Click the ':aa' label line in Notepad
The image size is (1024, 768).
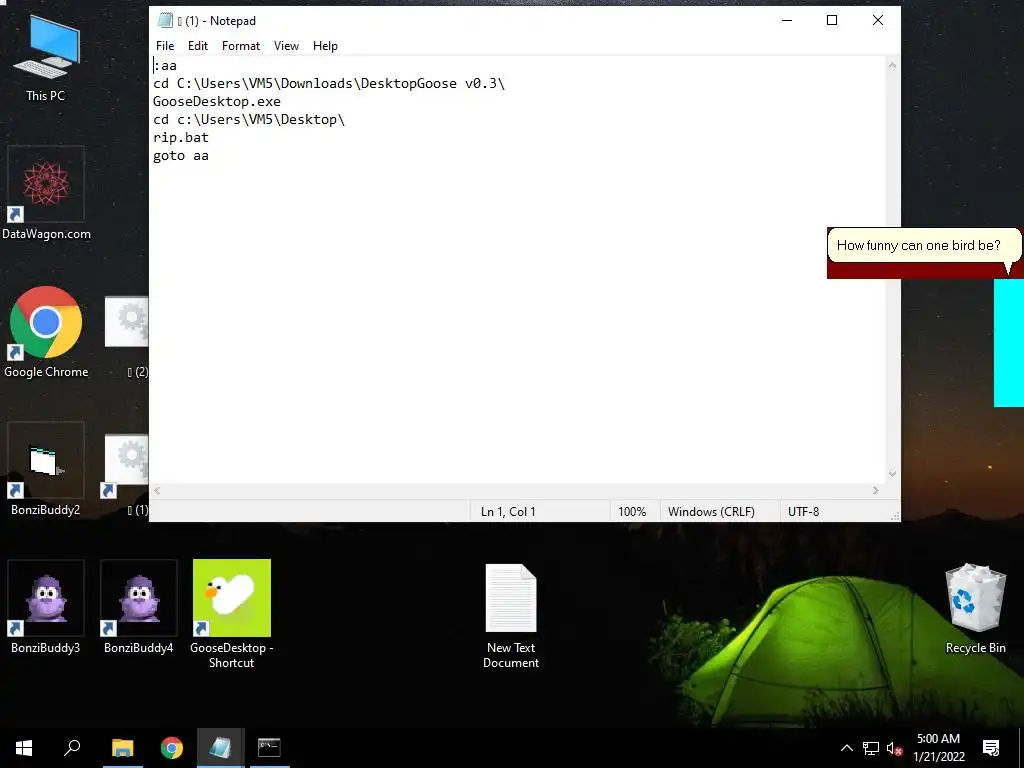tap(166, 65)
